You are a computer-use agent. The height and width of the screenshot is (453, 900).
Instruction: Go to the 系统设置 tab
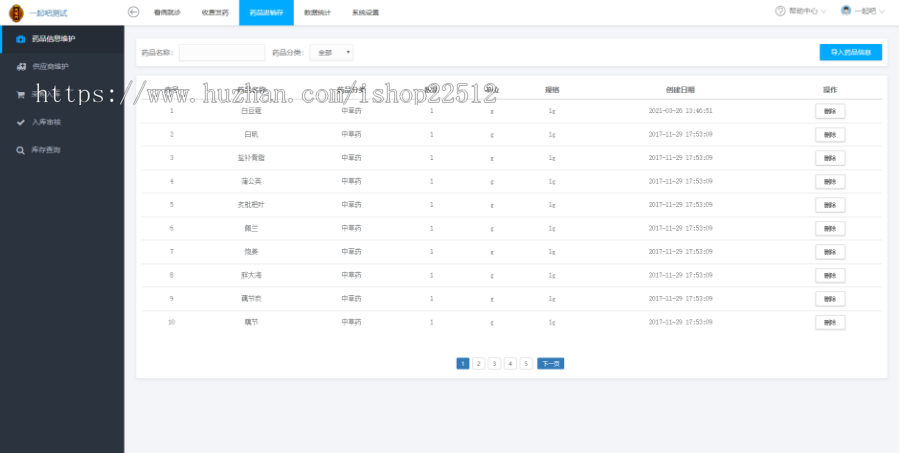click(x=365, y=13)
